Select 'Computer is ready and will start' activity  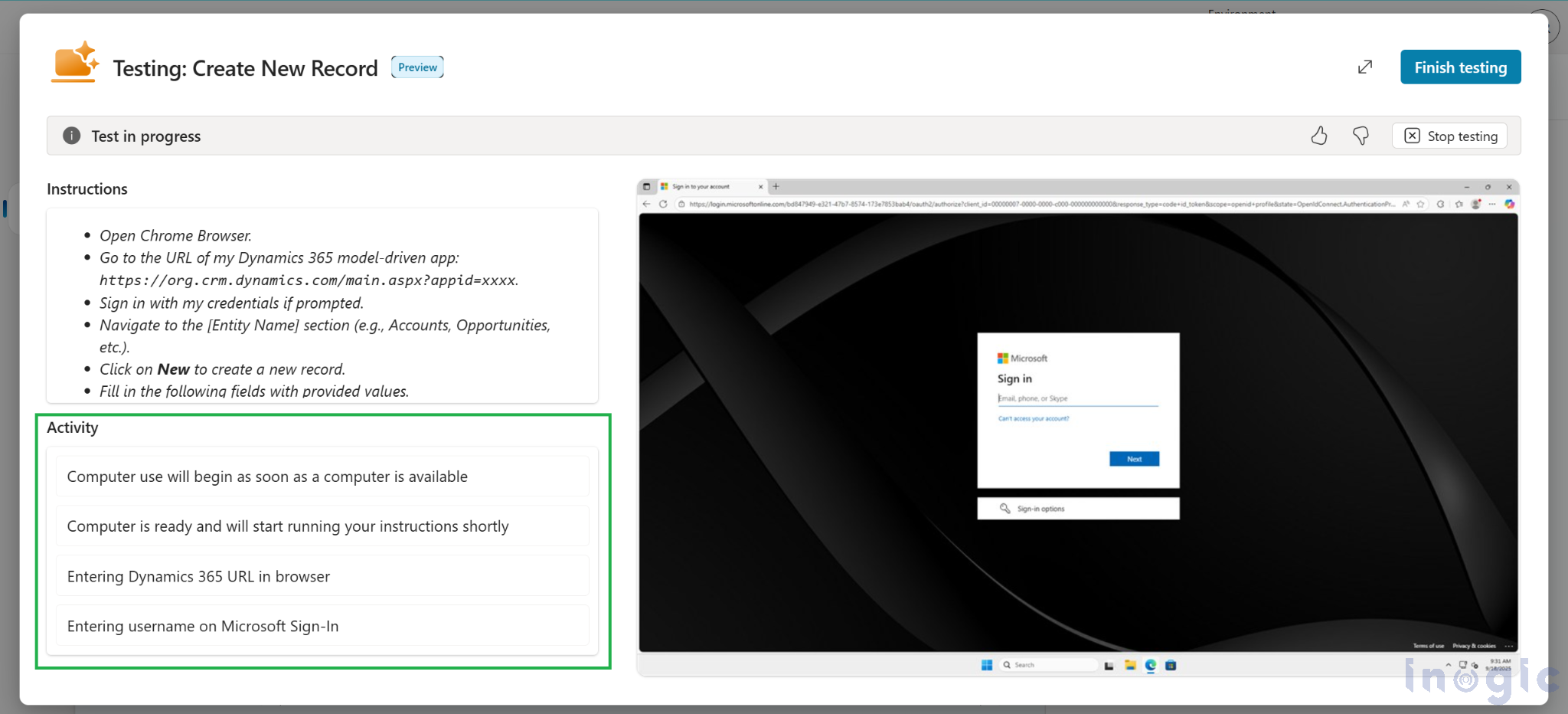click(322, 526)
